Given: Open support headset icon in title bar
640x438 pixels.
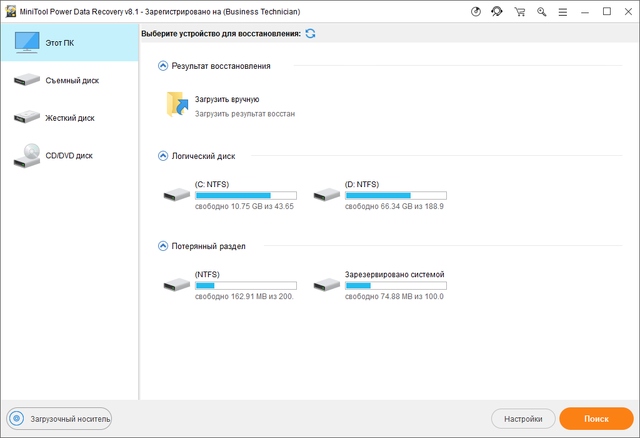Looking at the screenshot, I should tap(497, 12).
